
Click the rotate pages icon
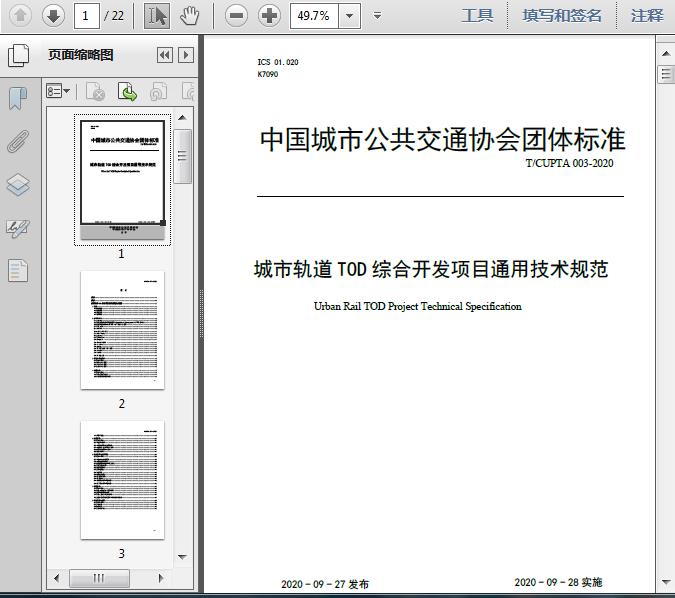coord(158,91)
